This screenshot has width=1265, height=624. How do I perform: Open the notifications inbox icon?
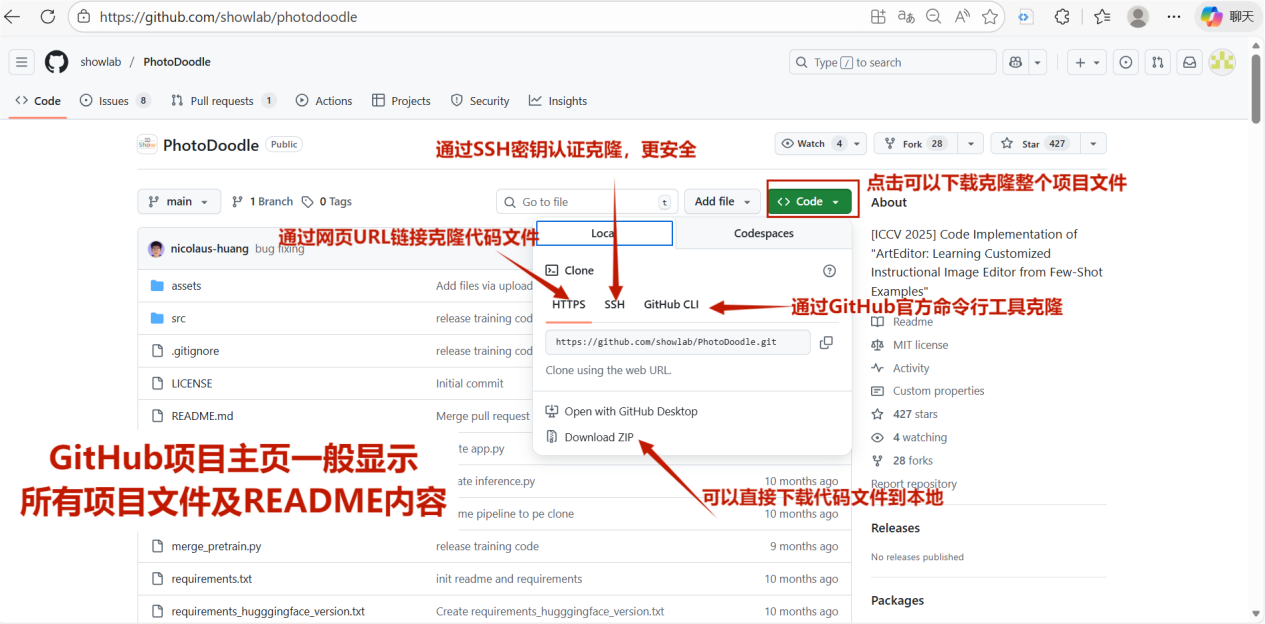click(1189, 62)
